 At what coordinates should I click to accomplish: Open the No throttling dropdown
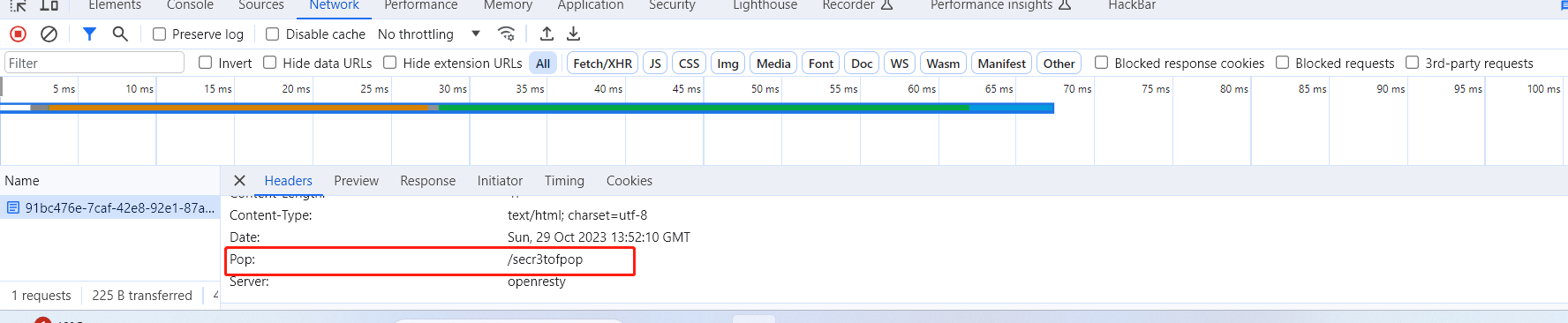coord(429,34)
